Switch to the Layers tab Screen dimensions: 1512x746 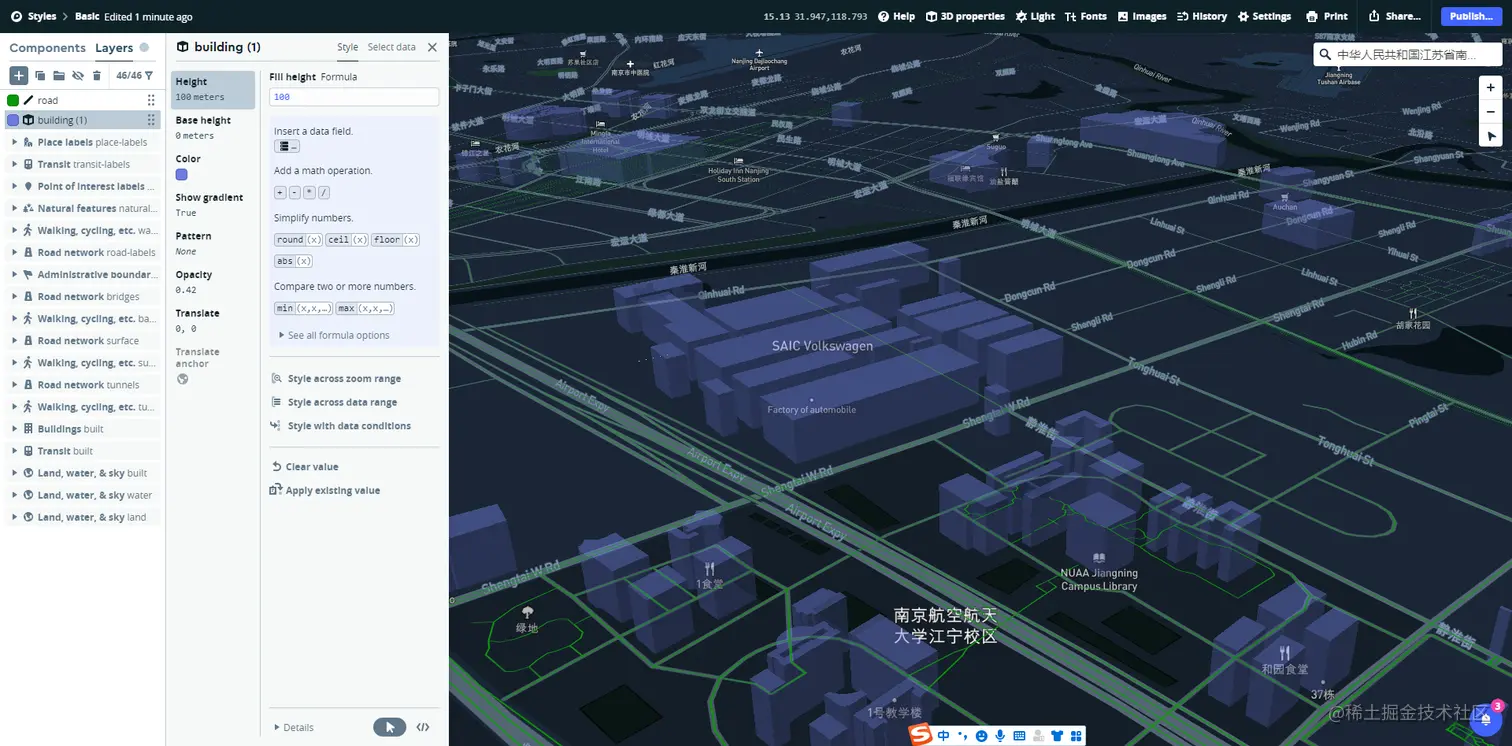(x=114, y=48)
